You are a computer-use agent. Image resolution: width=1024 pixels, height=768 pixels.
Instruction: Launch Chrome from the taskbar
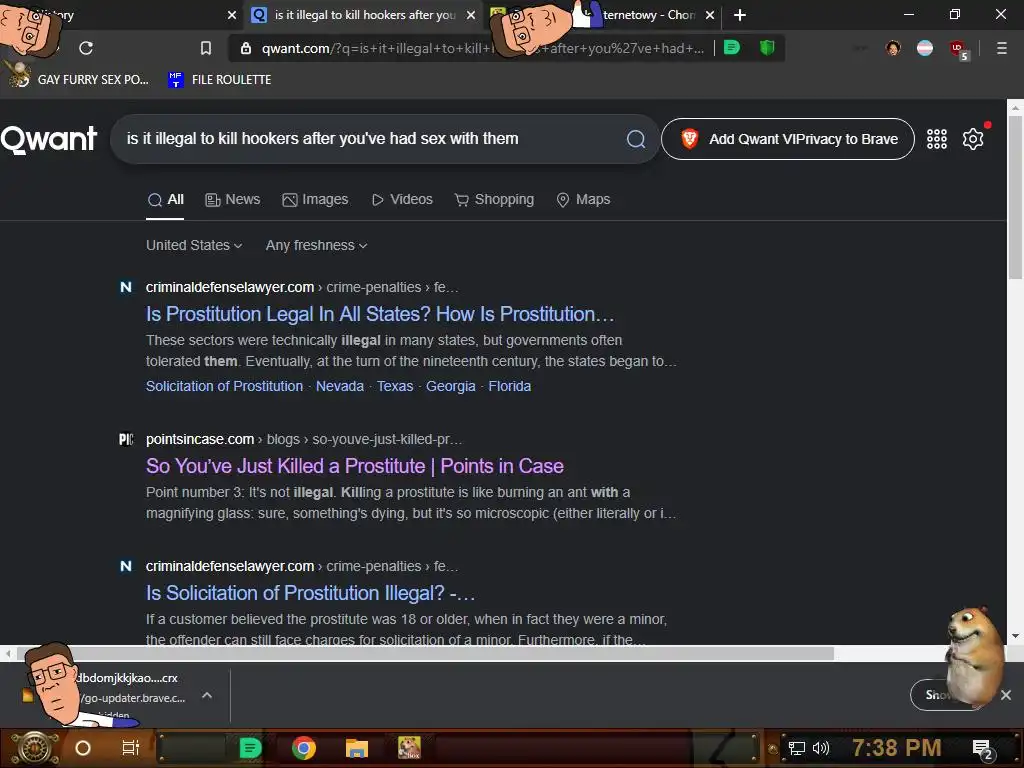[304, 748]
